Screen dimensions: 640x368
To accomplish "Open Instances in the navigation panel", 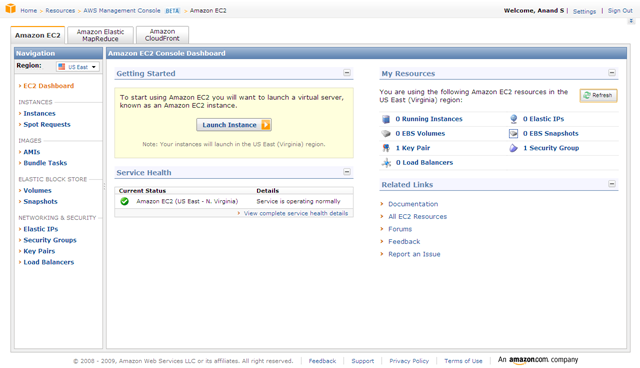I will click(39, 113).
